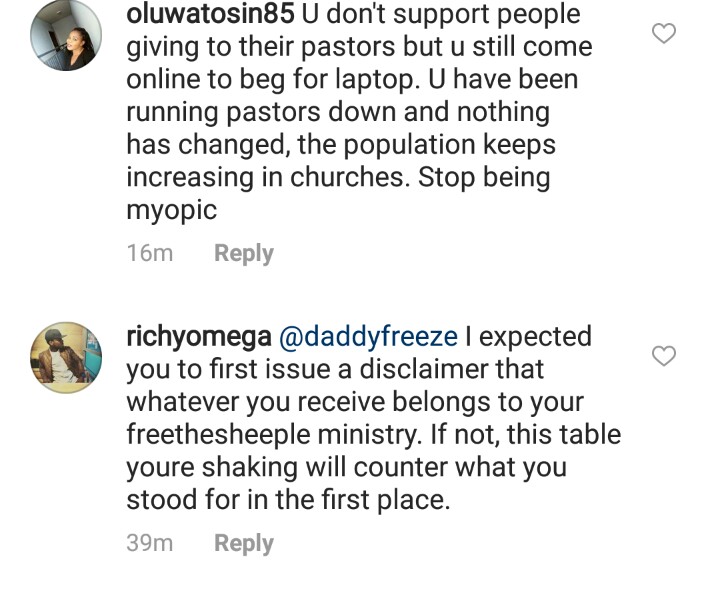Click the 39m timestamp
The height and width of the screenshot is (593, 714).
pos(149,543)
